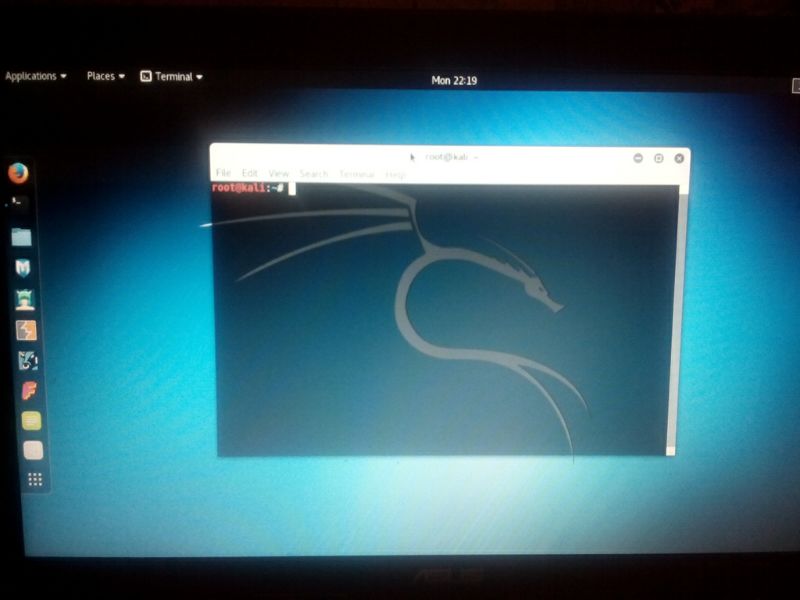Viewport: 800px width, 600px height.
Task: Launch Firefox from the dock
Action: pos(18,173)
